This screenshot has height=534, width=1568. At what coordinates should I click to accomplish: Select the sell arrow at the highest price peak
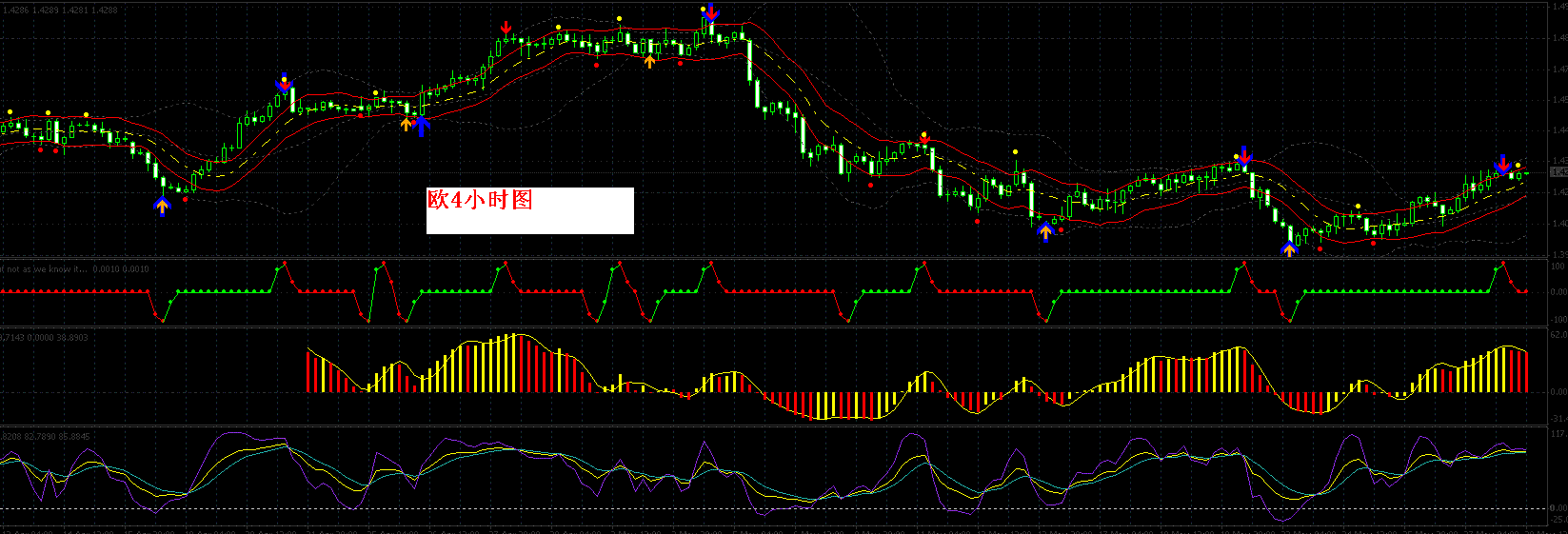pyautogui.click(x=711, y=12)
